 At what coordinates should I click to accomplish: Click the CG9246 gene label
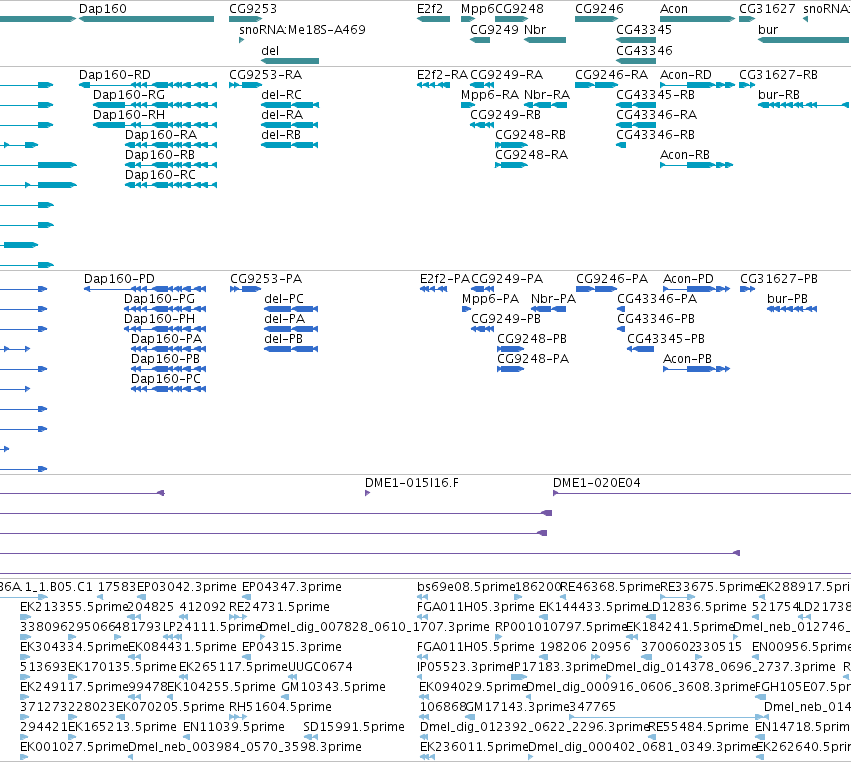coord(599,9)
